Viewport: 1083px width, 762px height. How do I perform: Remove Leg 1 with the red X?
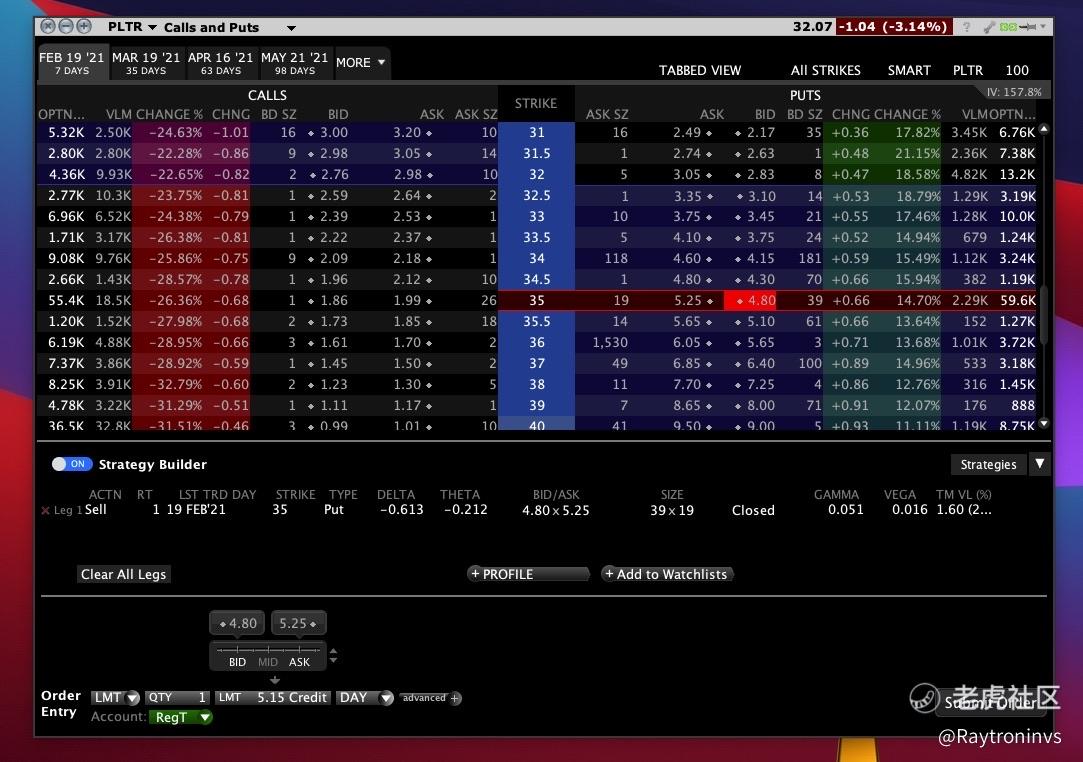pos(46,511)
